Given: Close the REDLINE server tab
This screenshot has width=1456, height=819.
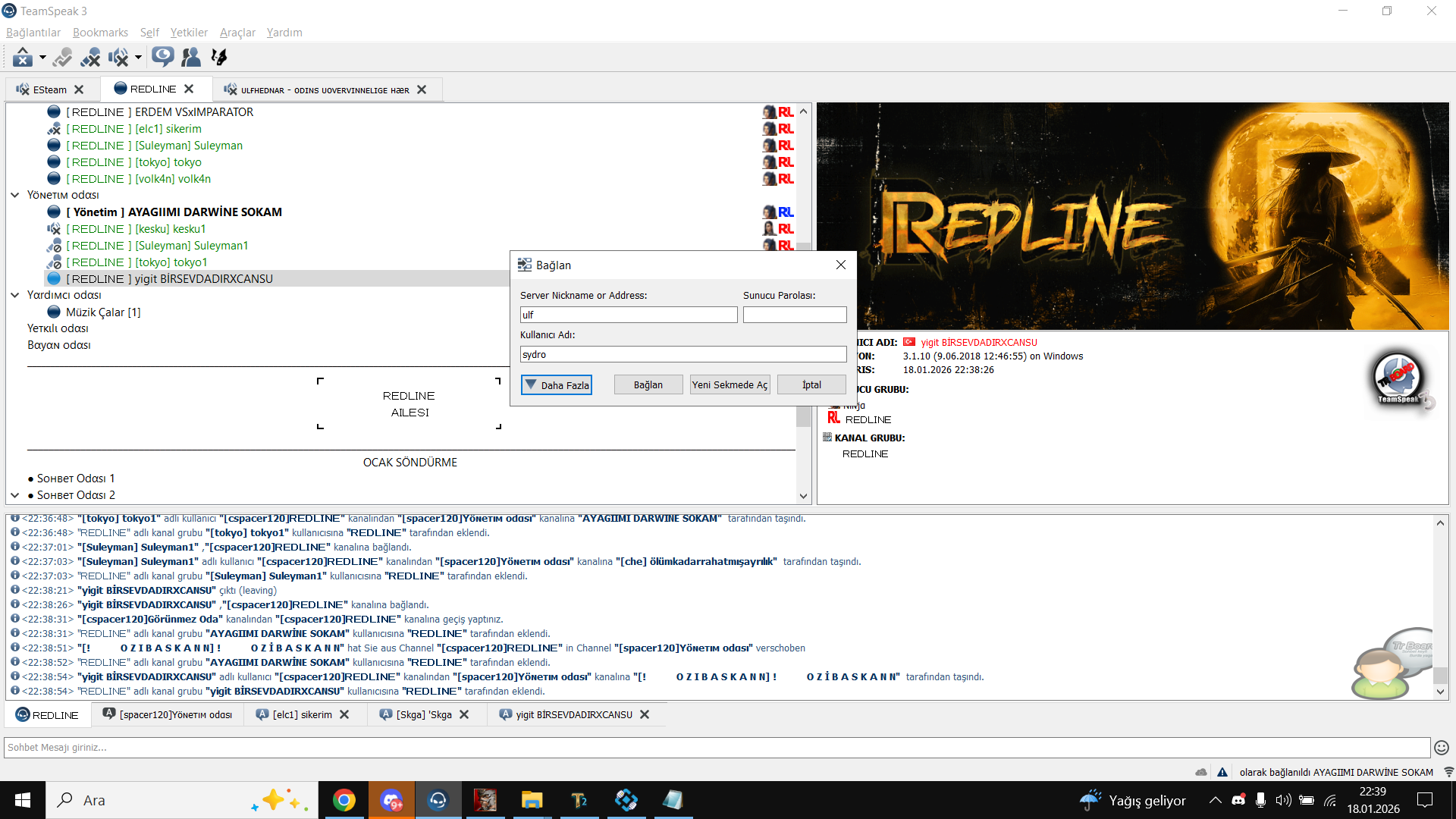Looking at the screenshot, I should click(189, 89).
